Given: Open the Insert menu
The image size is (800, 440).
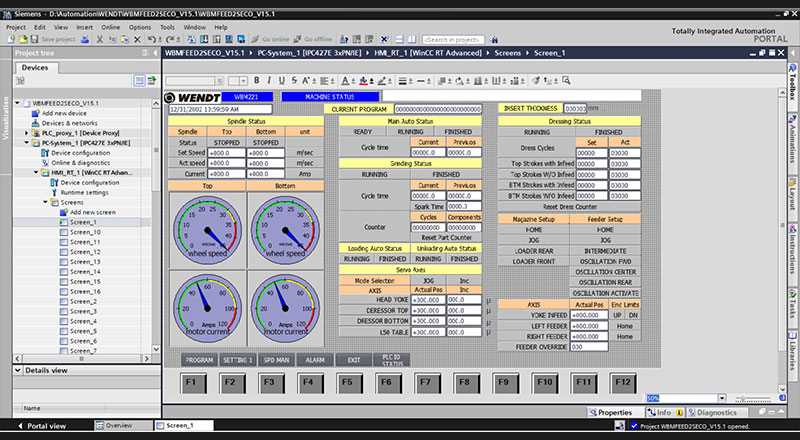Looking at the screenshot, I should (85, 28).
